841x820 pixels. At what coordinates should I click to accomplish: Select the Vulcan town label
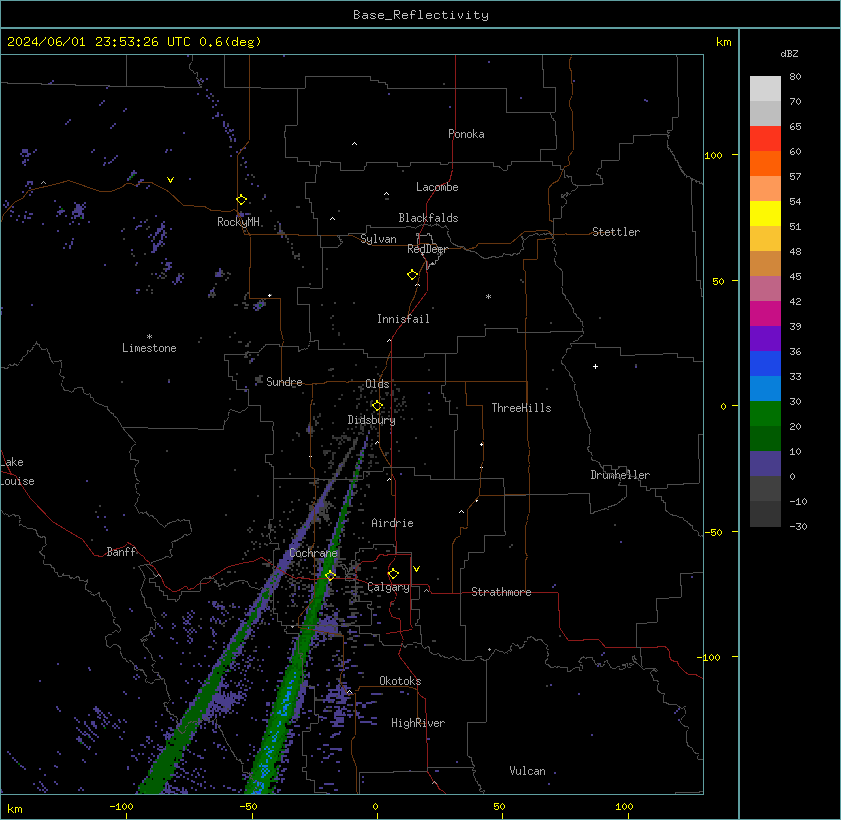(x=527, y=771)
